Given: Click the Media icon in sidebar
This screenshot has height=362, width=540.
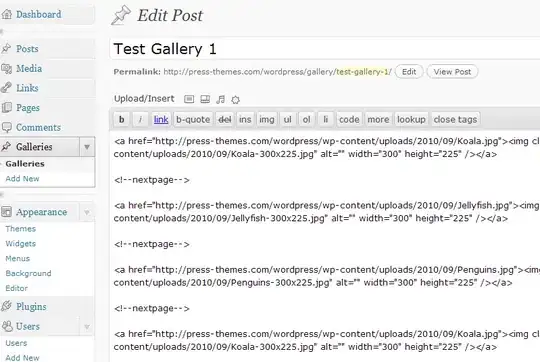Looking at the screenshot, I should (6, 69).
